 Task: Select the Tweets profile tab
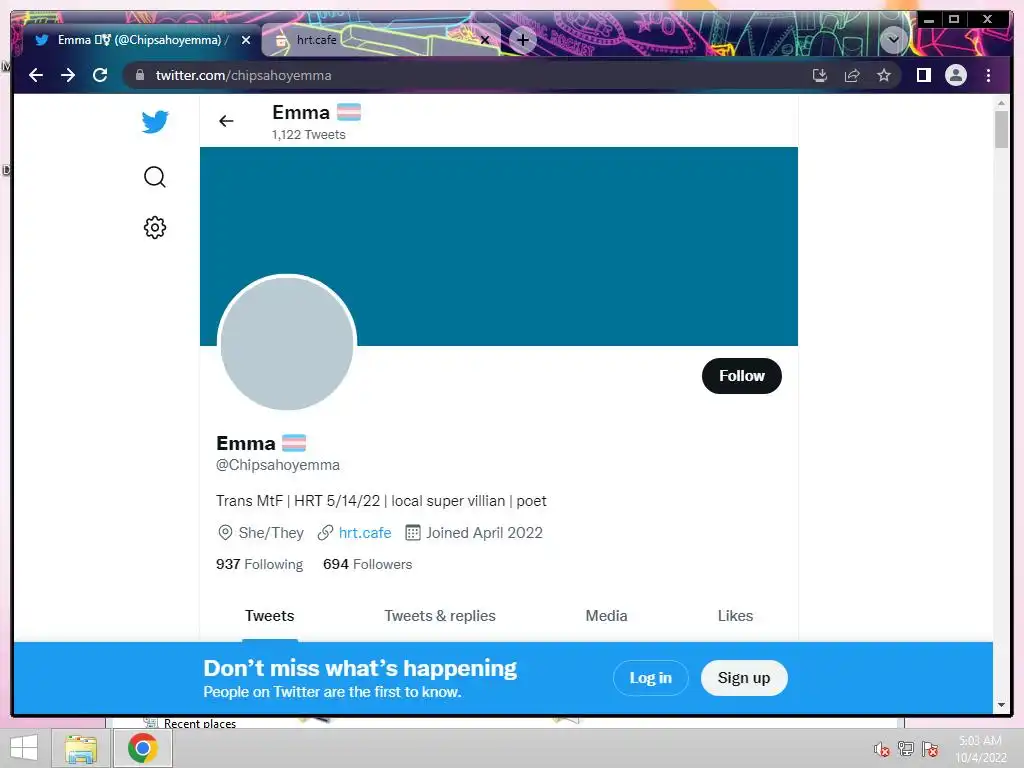[x=270, y=616]
